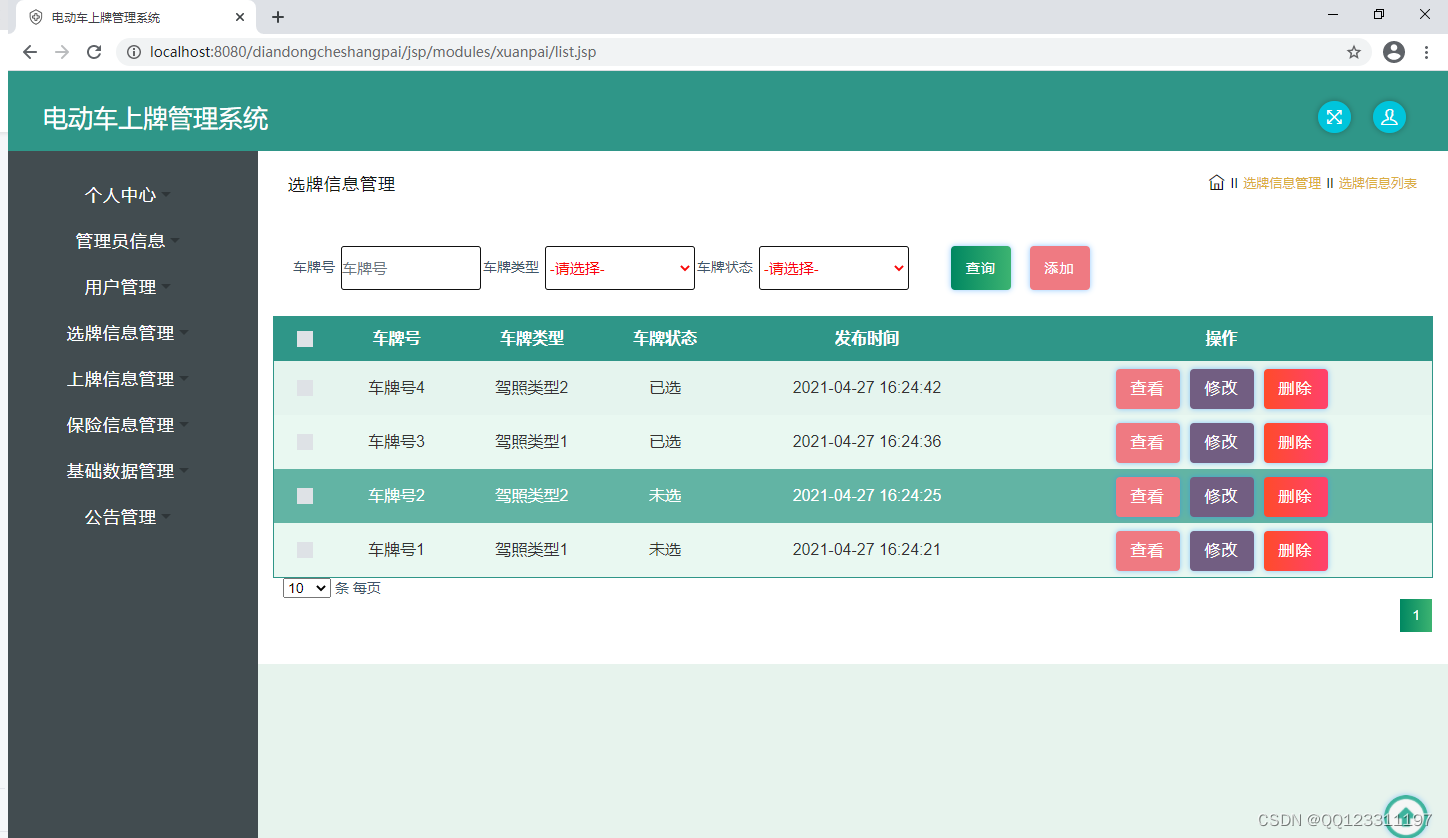Click 选牌信息管理 breadcrumb link
Screen dimensions: 1448x838
(1282, 183)
